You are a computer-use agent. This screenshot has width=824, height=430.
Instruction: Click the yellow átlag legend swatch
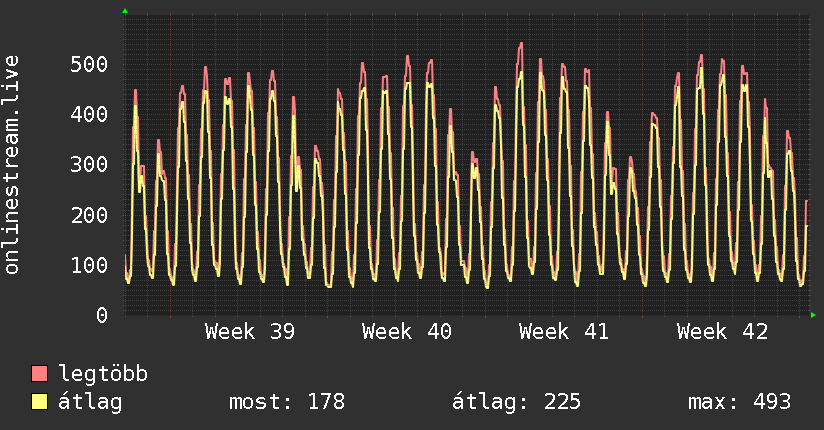point(39,401)
